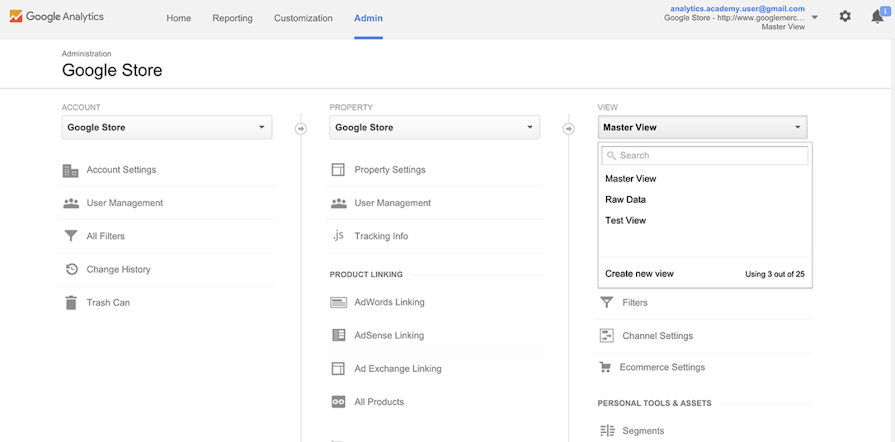
Task: Open the settings gear icon
Action: click(845, 17)
